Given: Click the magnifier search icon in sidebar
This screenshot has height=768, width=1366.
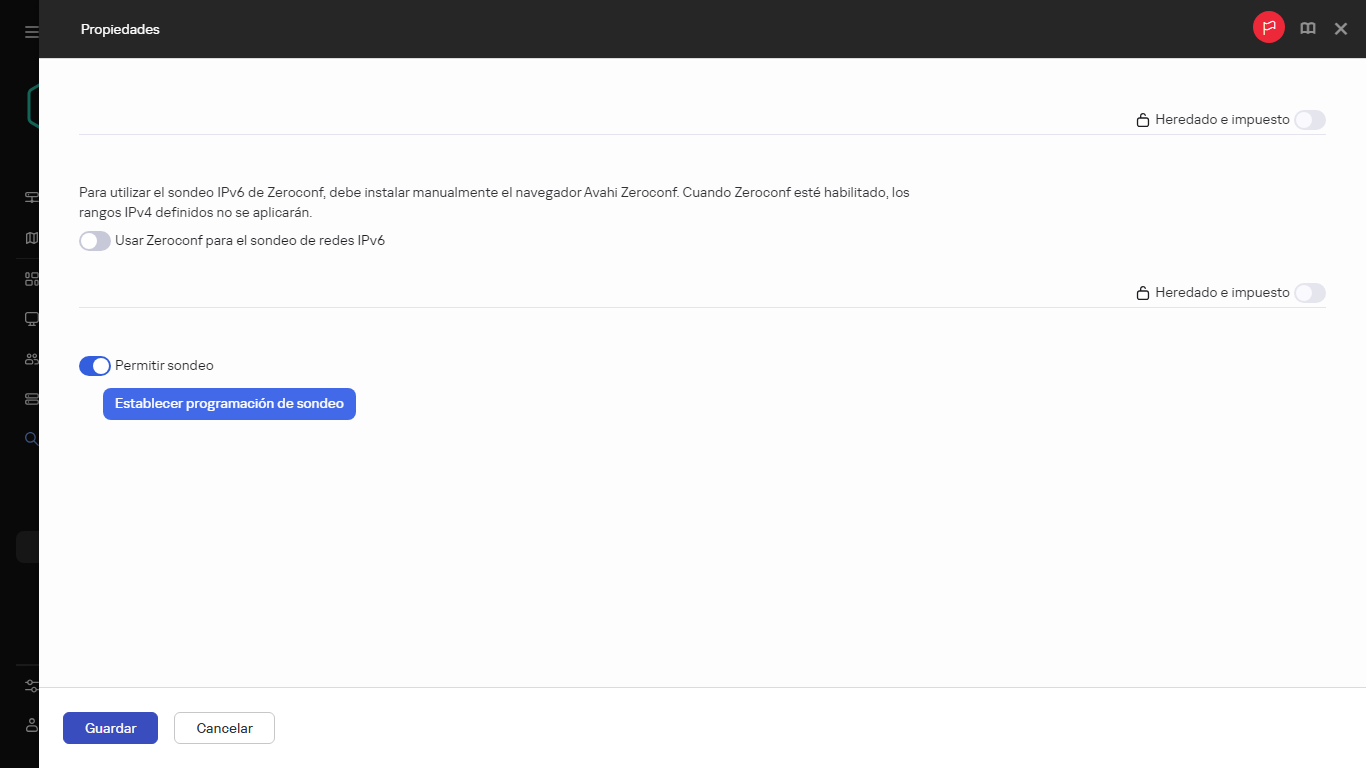Looking at the screenshot, I should tap(32, 438).
